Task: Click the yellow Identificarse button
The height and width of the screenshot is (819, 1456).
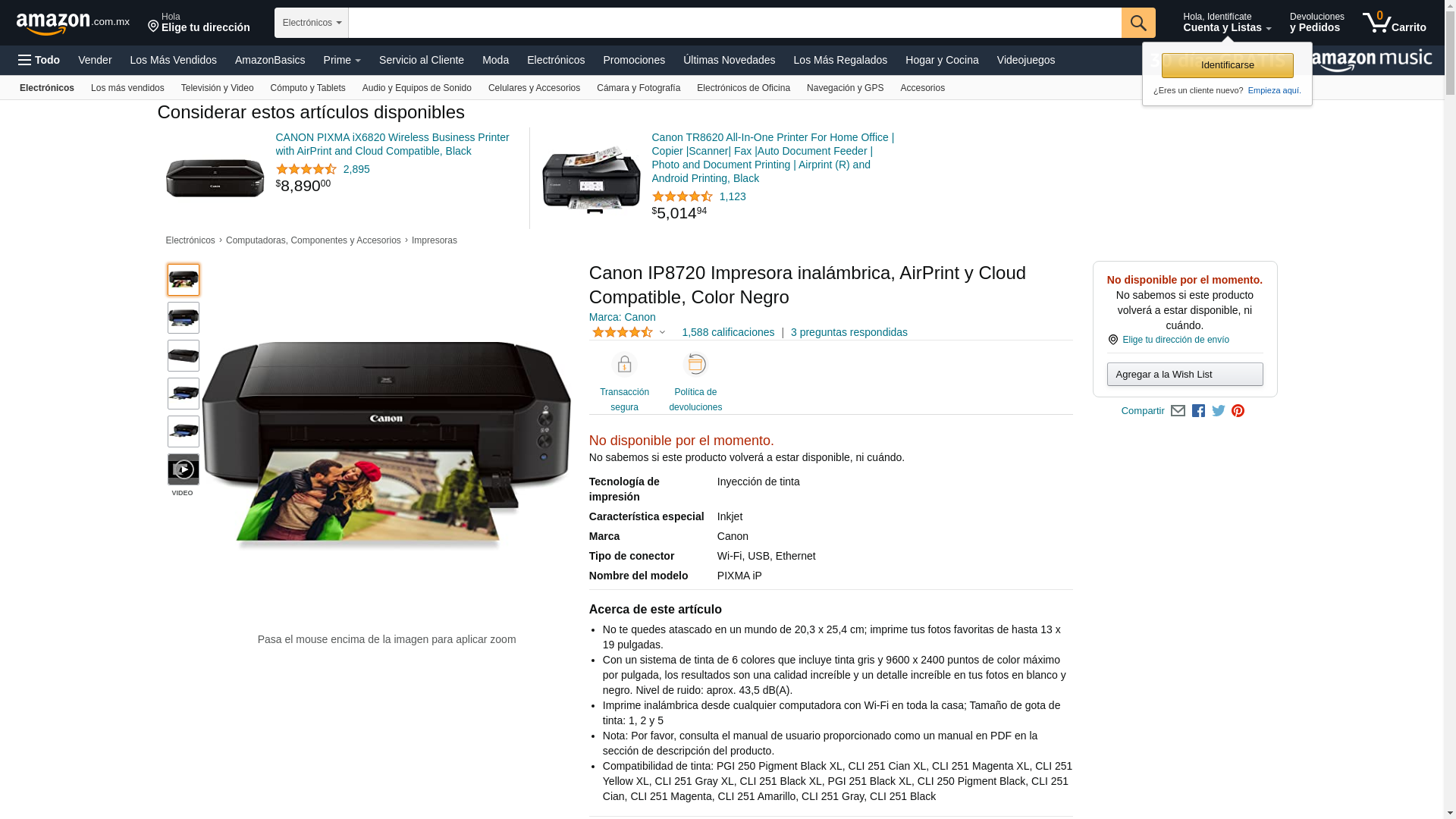Action: tap(1228, 65)
